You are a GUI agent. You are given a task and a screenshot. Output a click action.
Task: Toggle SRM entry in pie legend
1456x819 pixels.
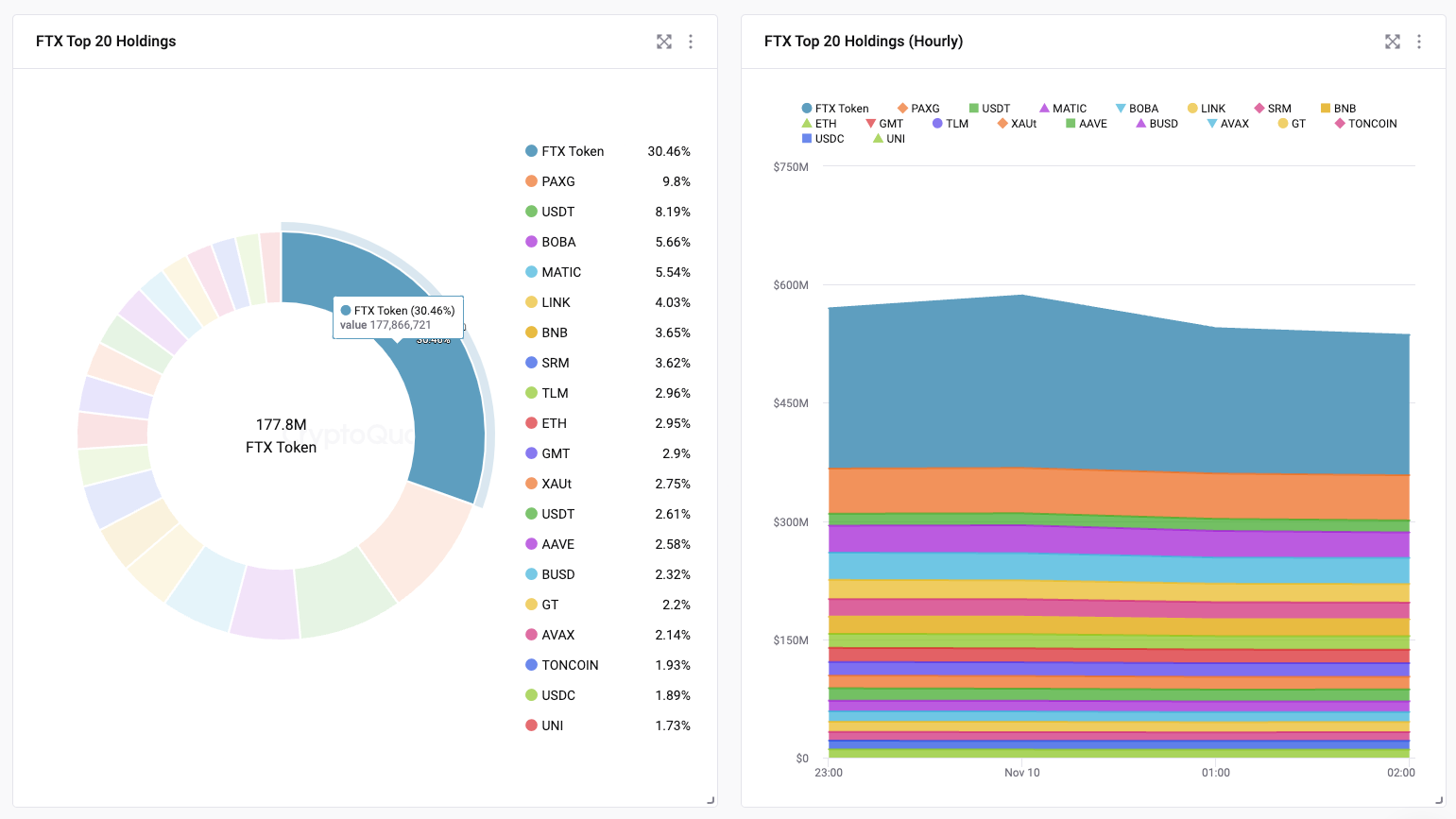(x=547, y=363)
